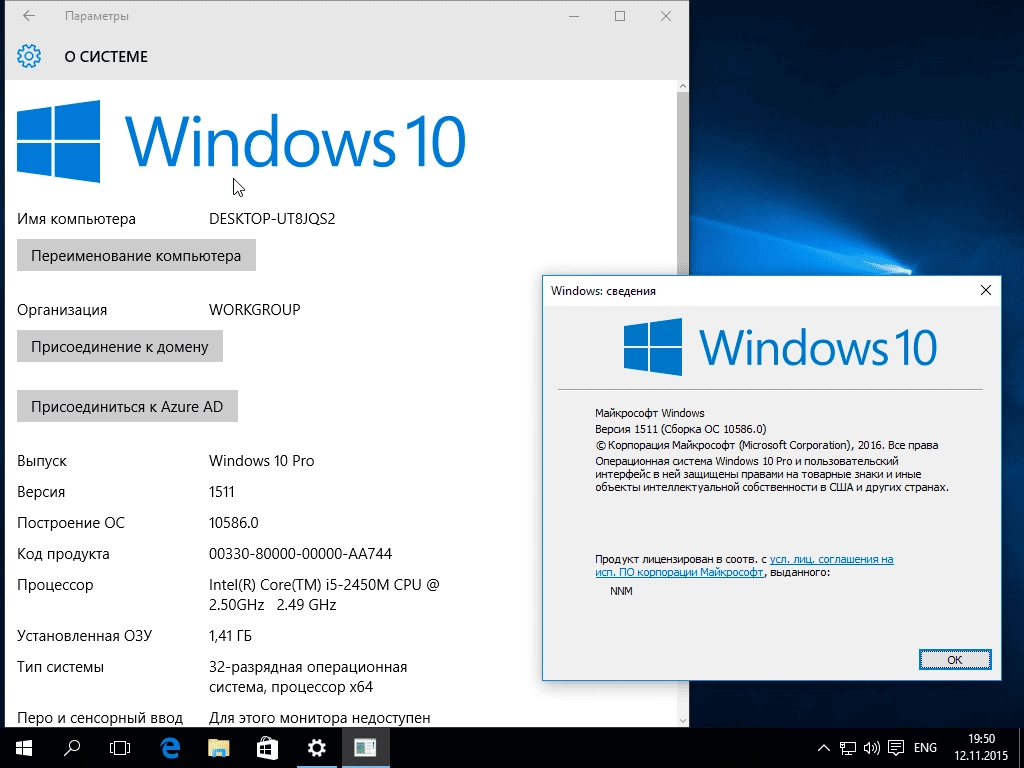Switch input language ENG indicator
This screenshot has height=768, width=1024.
click(925, 748)
